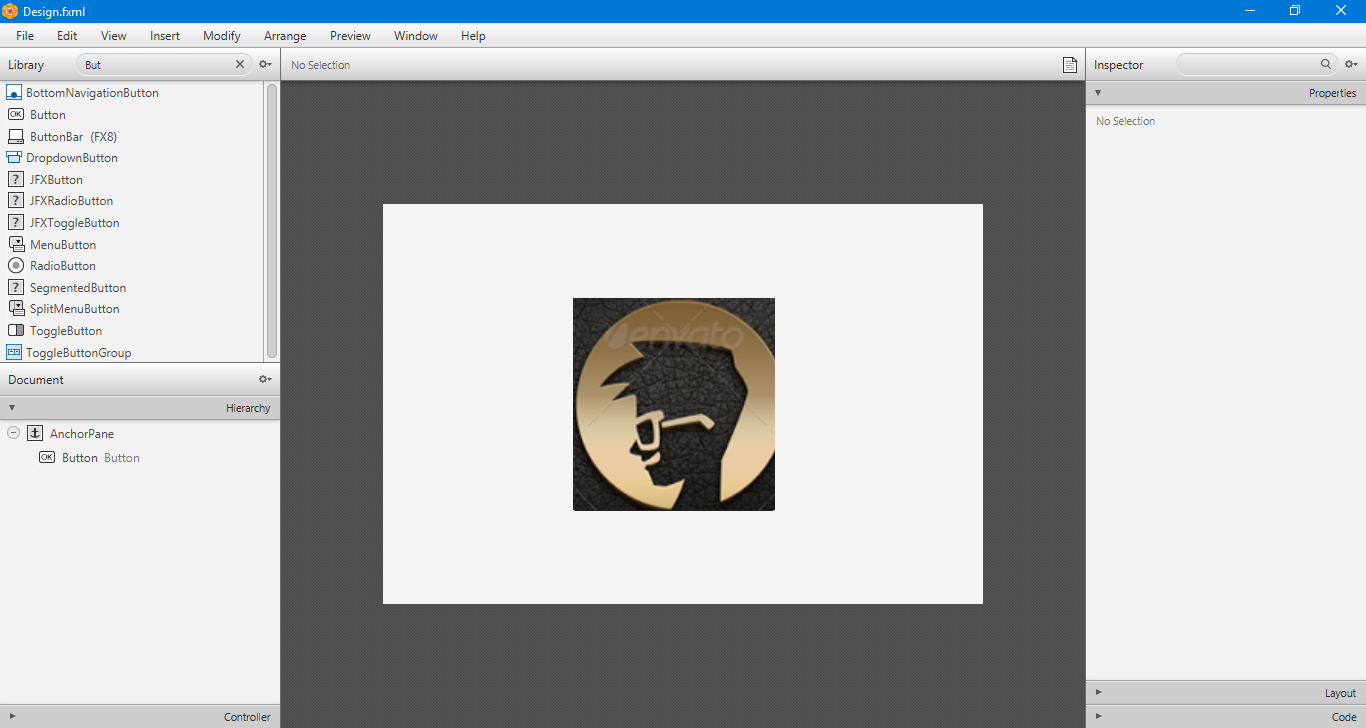Image resolution: width=1366 pixels, height=728 pixels.
Task: Open the Insert menu
Action: point(164,36)
